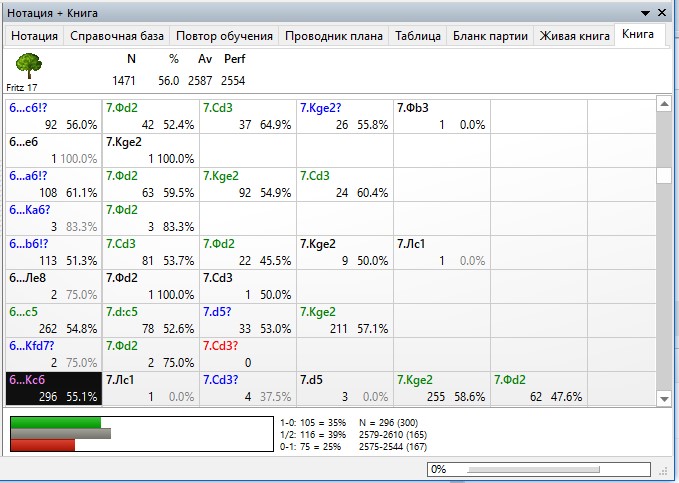Close the Нотация + Книга panel
The image size is (679, 483).
[x=665, y=12]
